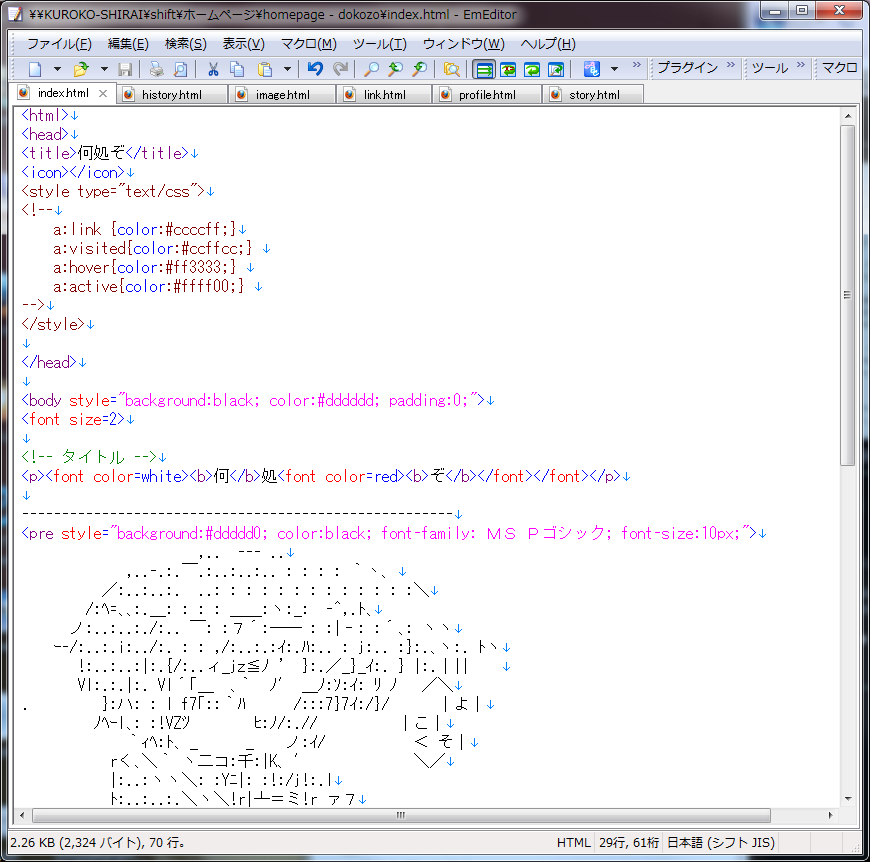Open the ファイル(F) menu

coord(59,44)
